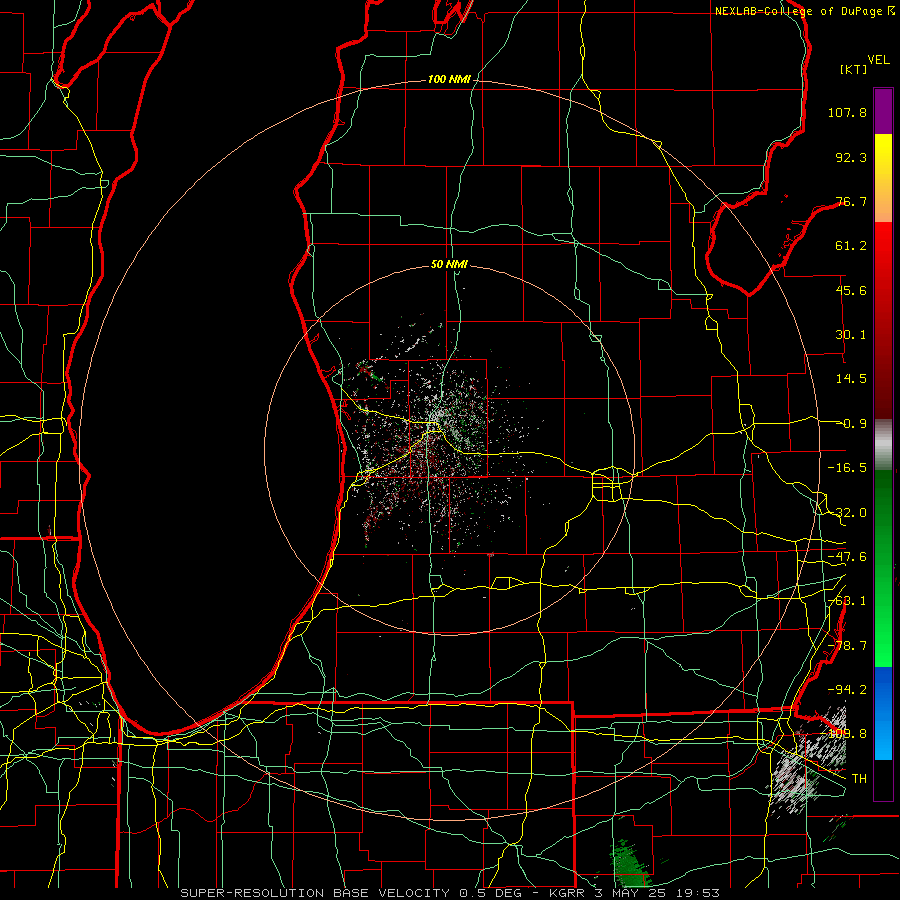Image resolution: width=900 pixels, height=900 pixels.
Task: Click the 14.5 velocity scale value
Action: pyautogui.click(x=851, y=379)
